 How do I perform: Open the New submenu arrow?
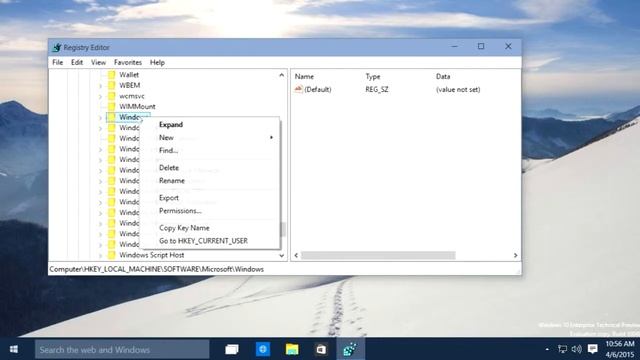pyautogui.click(x=271, y=138)
